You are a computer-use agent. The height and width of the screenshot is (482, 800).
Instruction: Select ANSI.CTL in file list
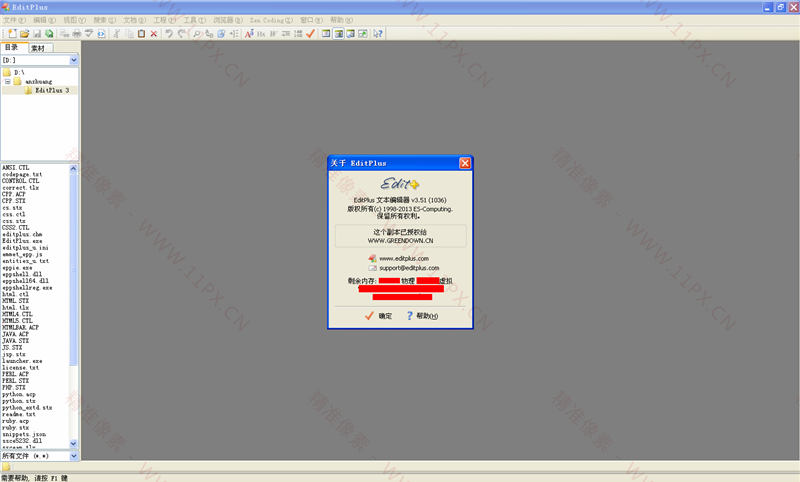(x=16, y=168)
